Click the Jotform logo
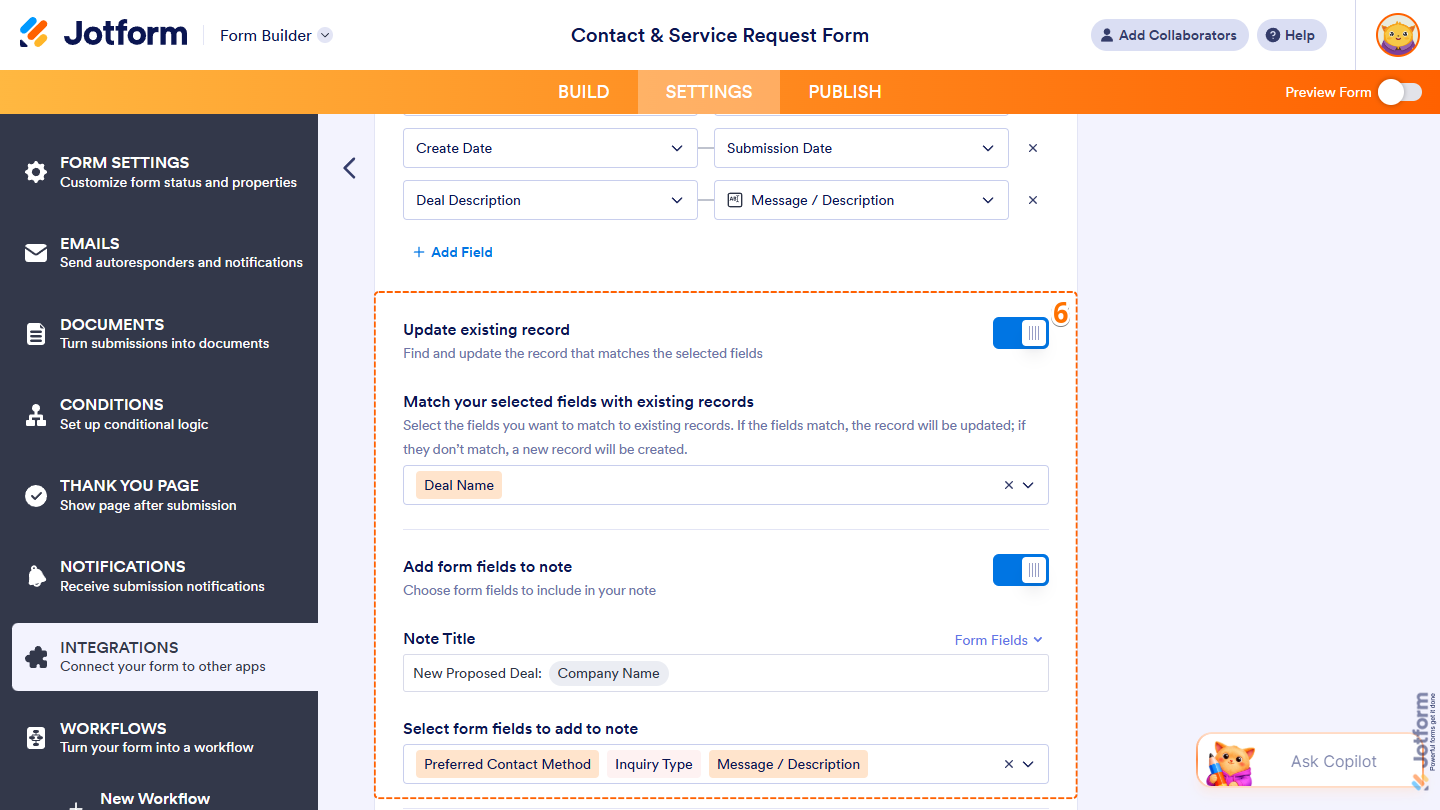Viewport: 1440px width, 810px height. click(x=103, y=34)
